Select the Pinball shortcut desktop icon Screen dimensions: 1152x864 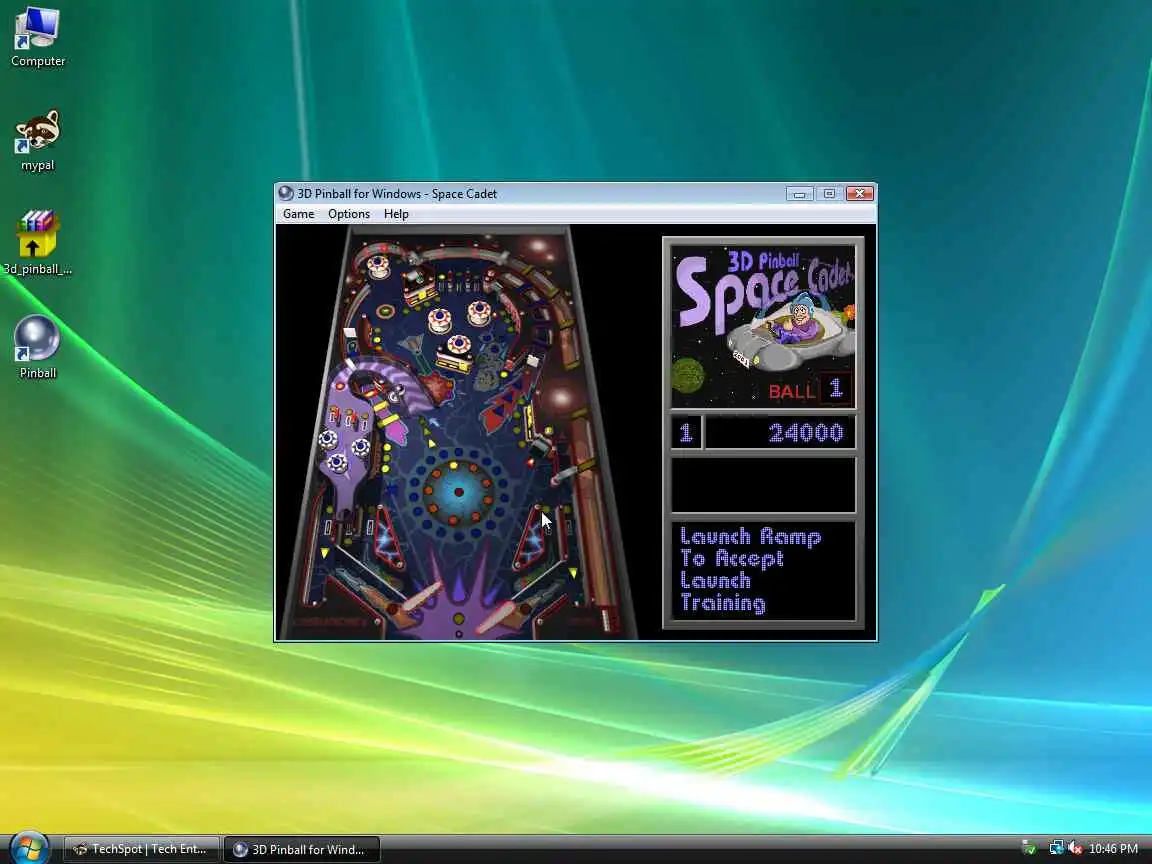coord(37,347)
